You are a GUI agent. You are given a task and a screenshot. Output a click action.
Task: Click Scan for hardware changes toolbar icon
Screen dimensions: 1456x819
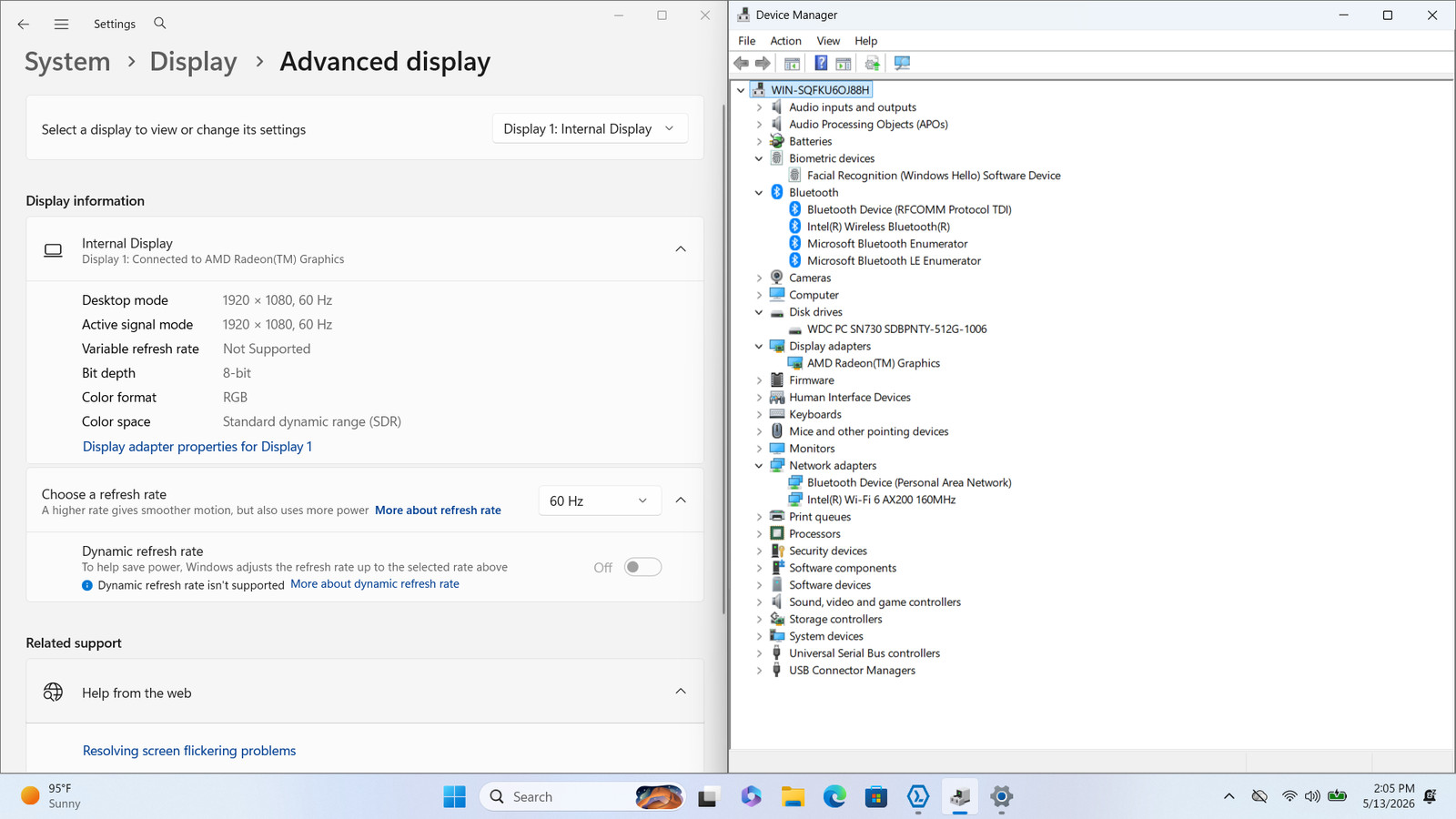(x=902, y=63)
